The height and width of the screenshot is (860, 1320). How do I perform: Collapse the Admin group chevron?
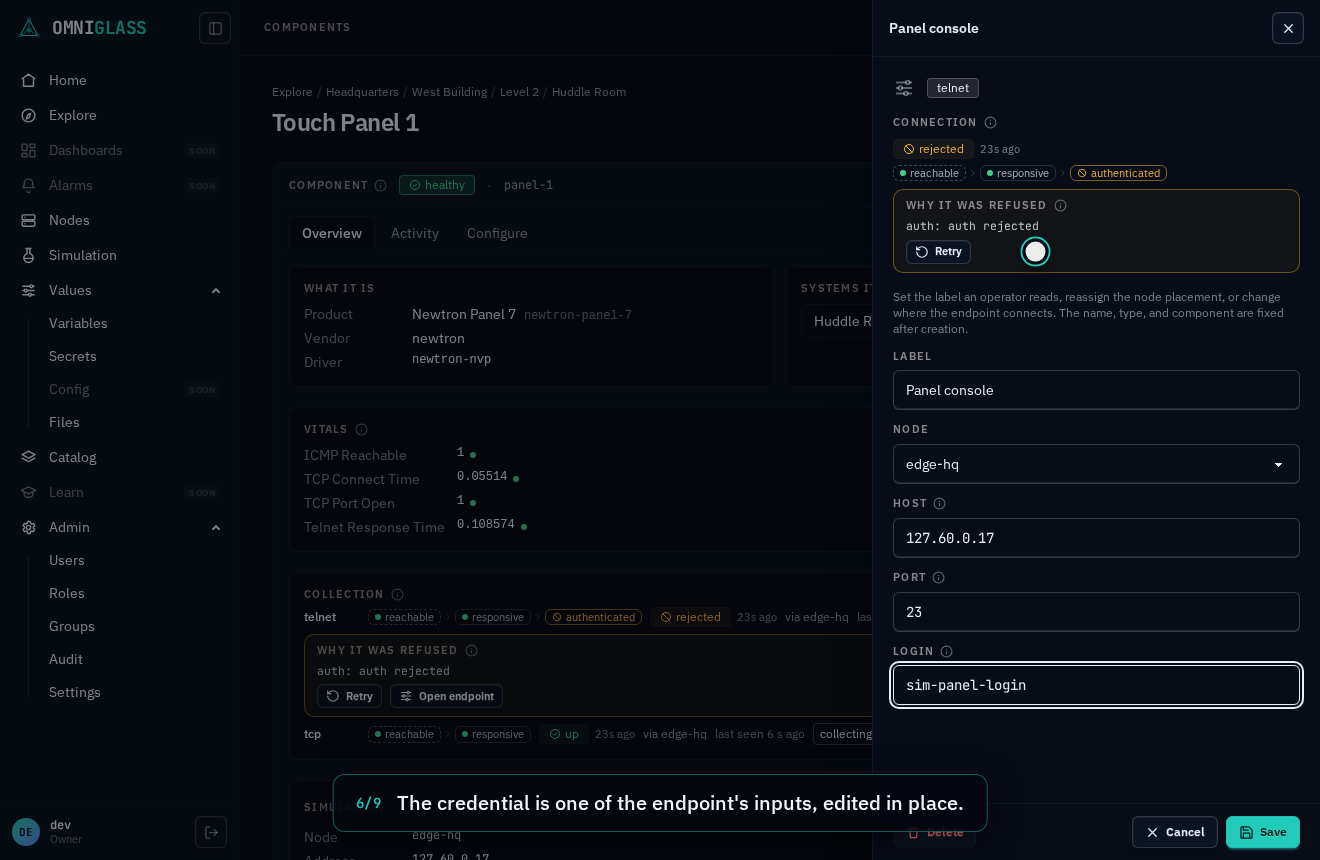click(216, 527)
